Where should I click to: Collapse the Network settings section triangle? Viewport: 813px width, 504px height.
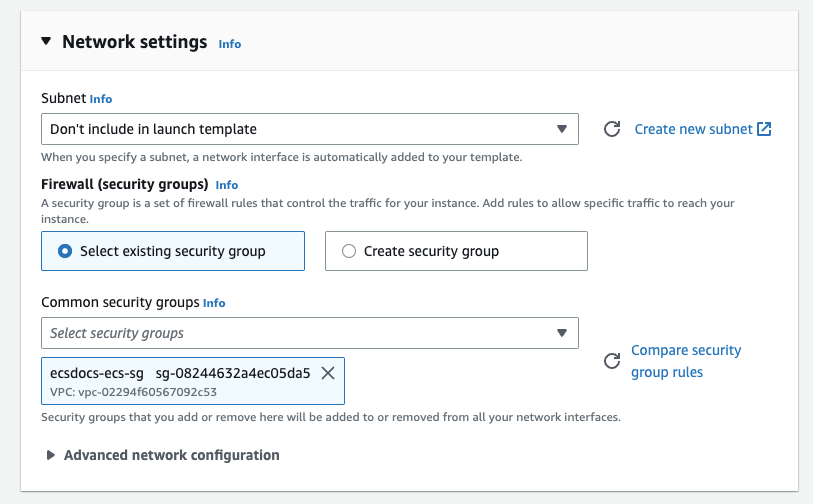pos(46,42)
